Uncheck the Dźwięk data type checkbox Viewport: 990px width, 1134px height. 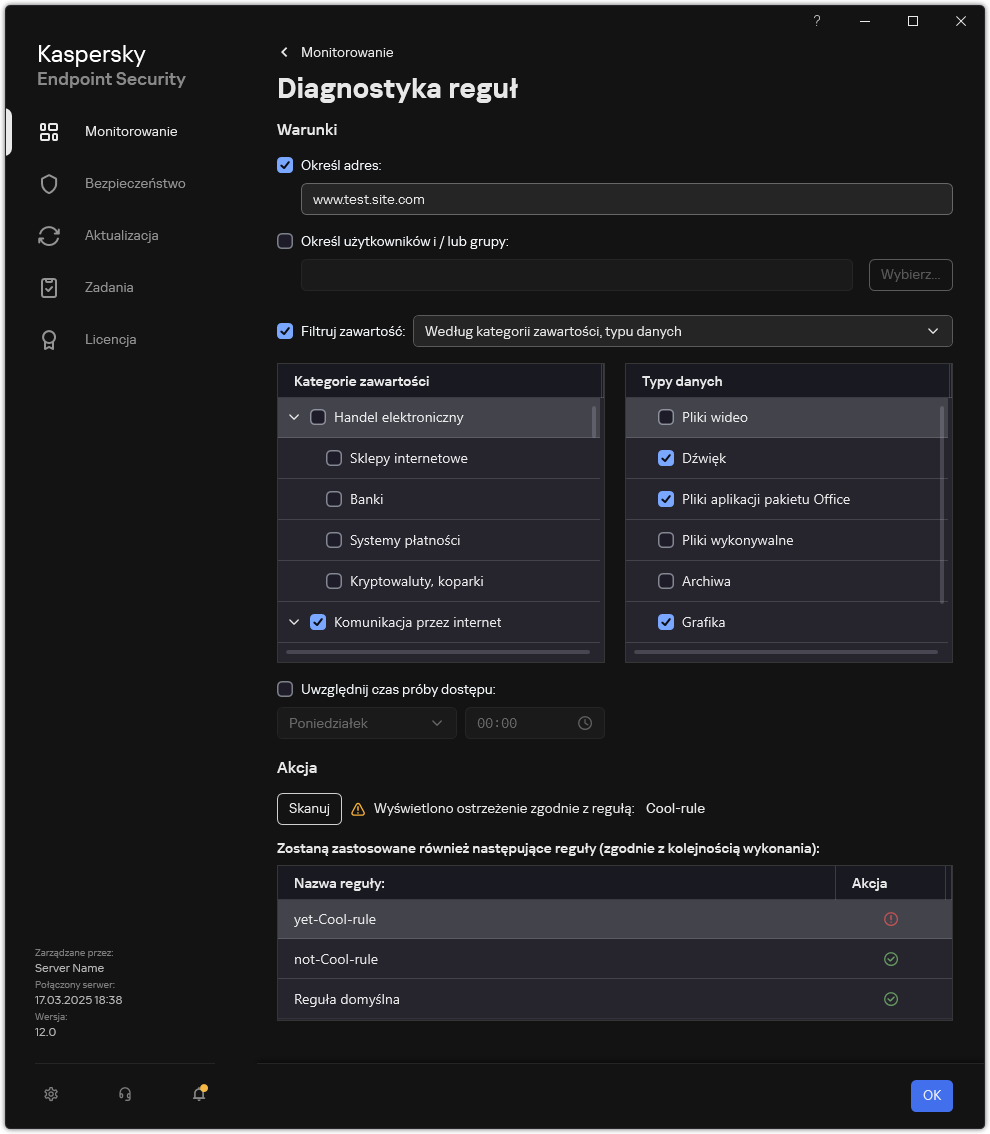pos(666,458)
